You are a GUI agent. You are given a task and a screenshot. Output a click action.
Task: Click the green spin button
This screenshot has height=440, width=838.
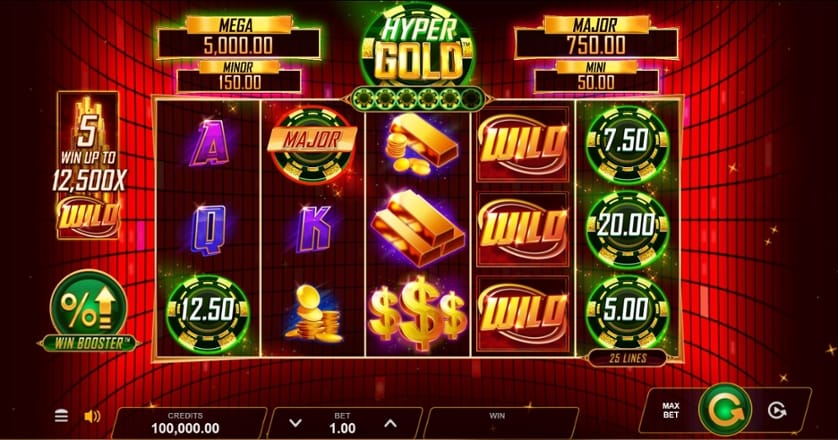click(725, 410)
